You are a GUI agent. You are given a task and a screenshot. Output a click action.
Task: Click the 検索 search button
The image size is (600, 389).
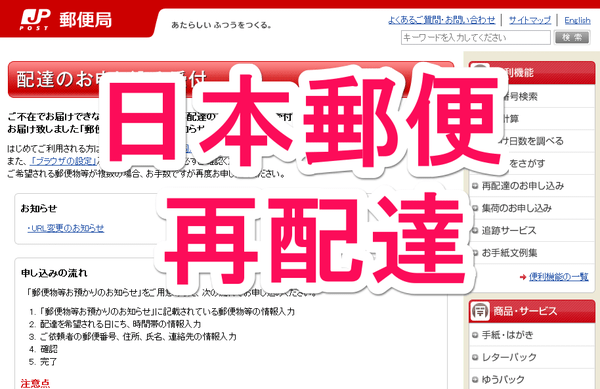tap(572, 37)
